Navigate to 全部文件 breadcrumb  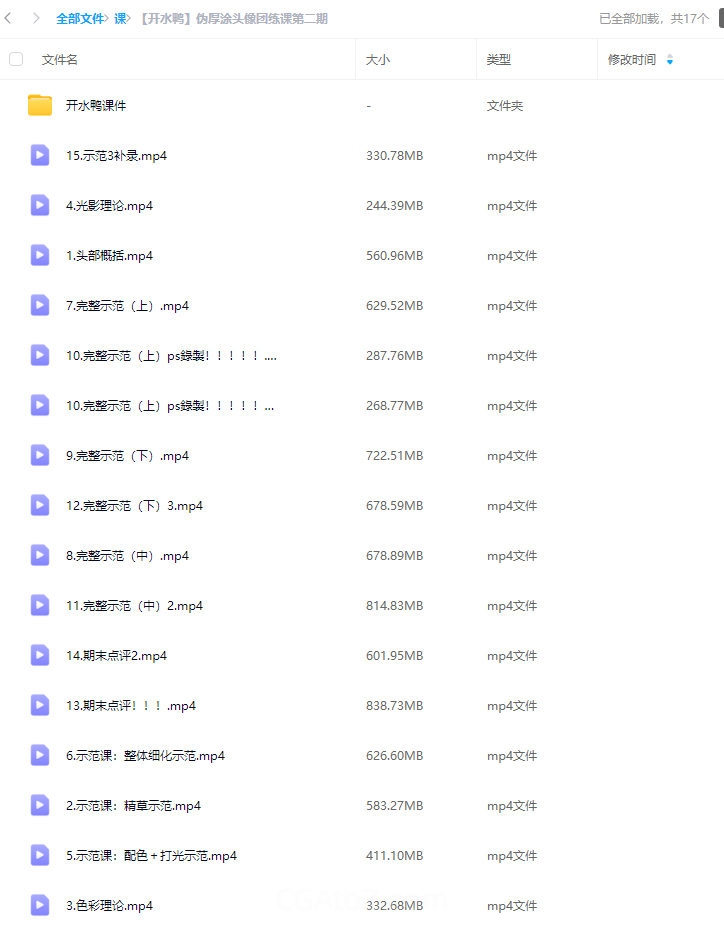pyautogui.click(x=80, y=18)
